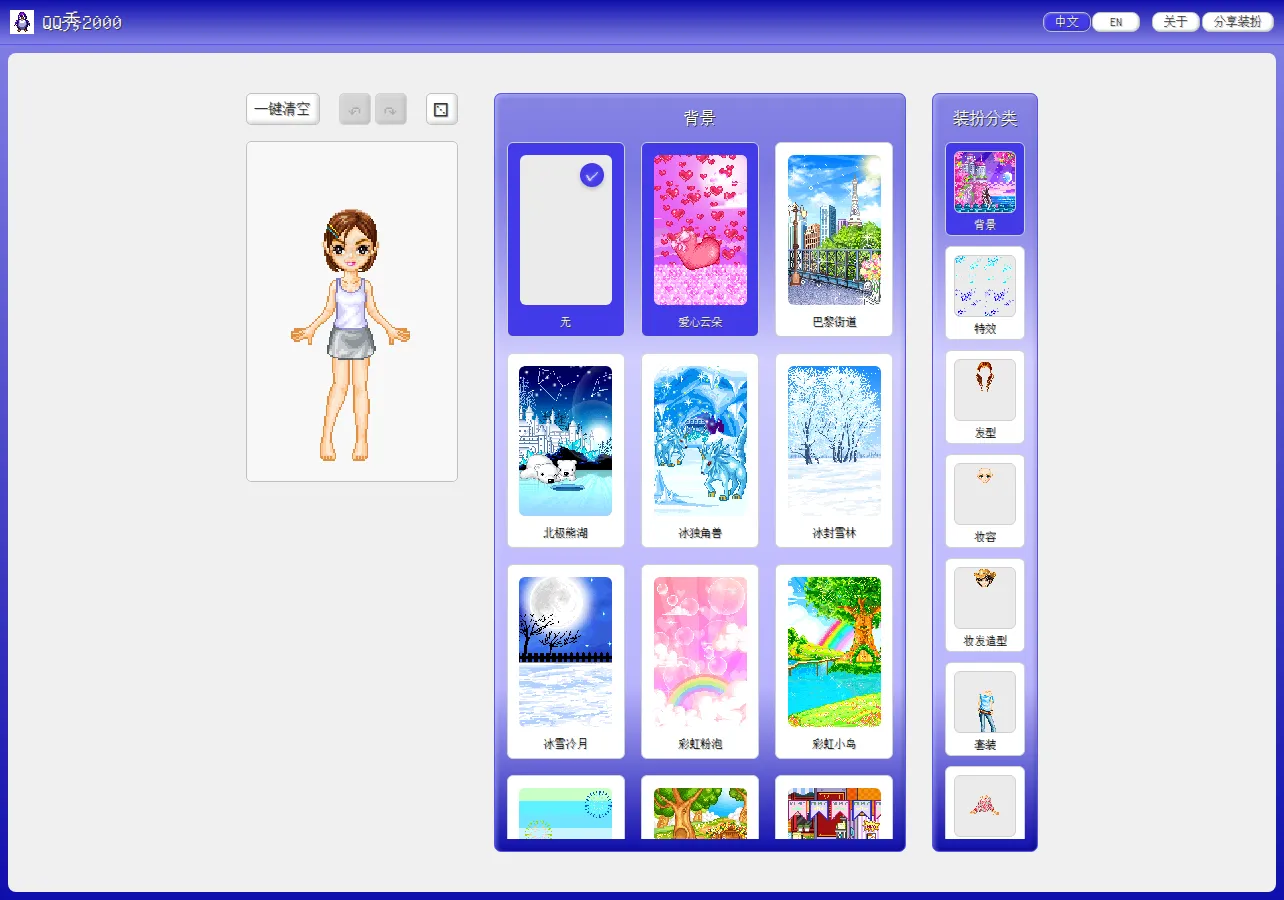The width and height of the screenshot is (1284, 900).
Task: Switch language to 中文
Action: pyautogui.click(x=1067, y=22)
